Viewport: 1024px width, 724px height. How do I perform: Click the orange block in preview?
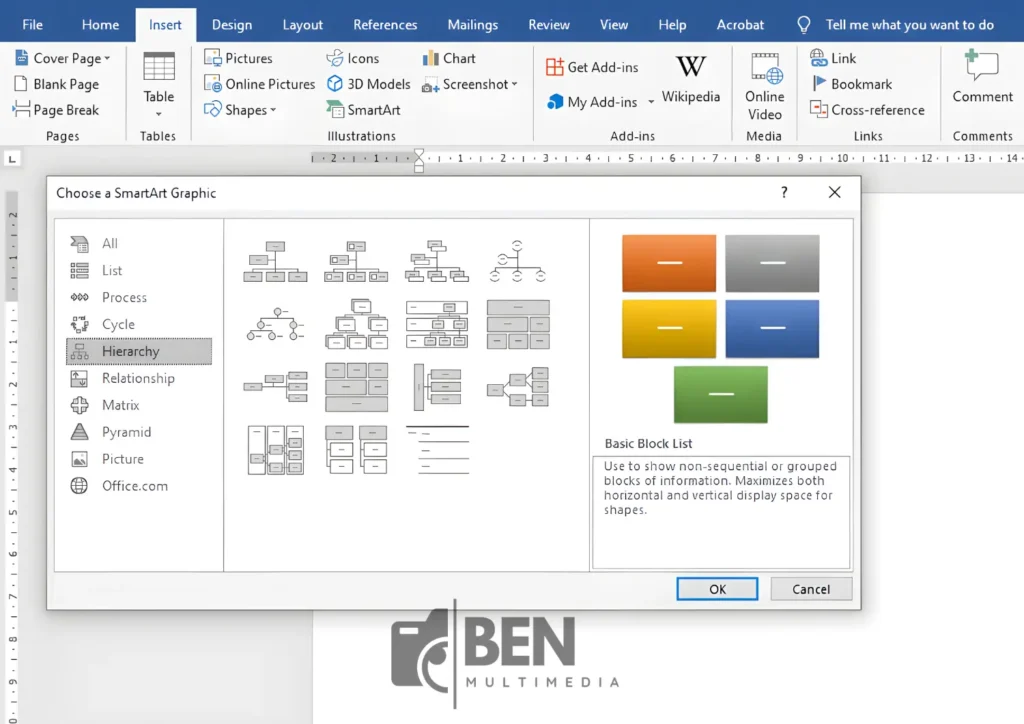coord(669,263)
